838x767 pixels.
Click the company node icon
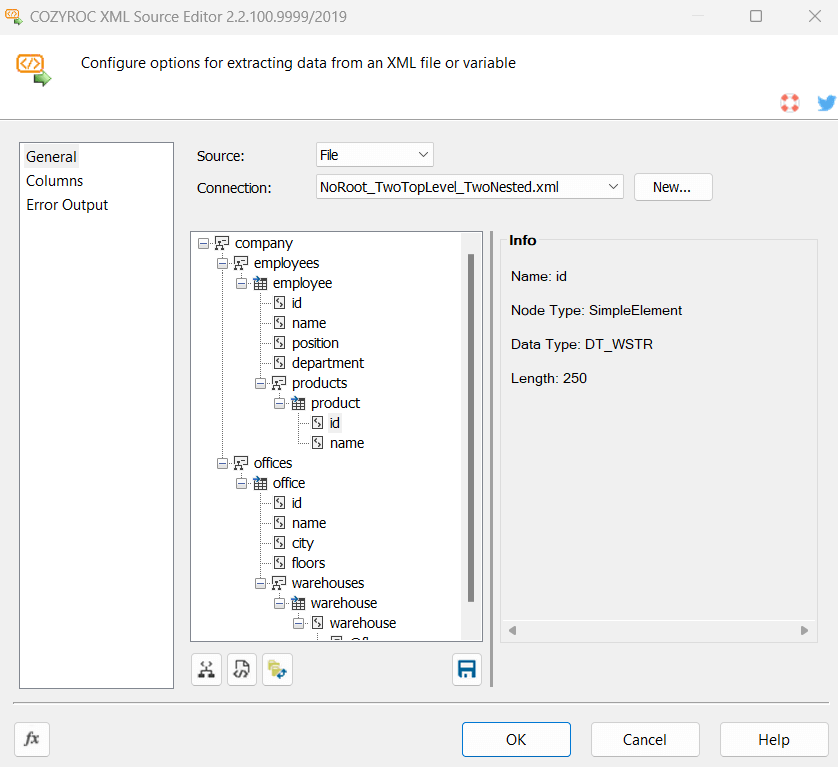click(x=222, y=243)
